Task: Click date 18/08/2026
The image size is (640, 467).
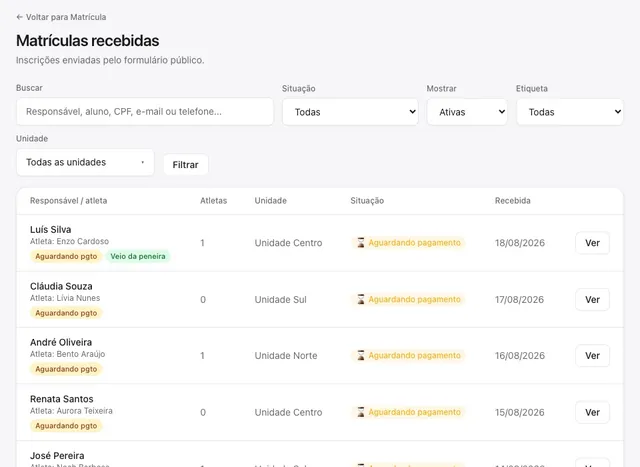Action: point(520,243)
